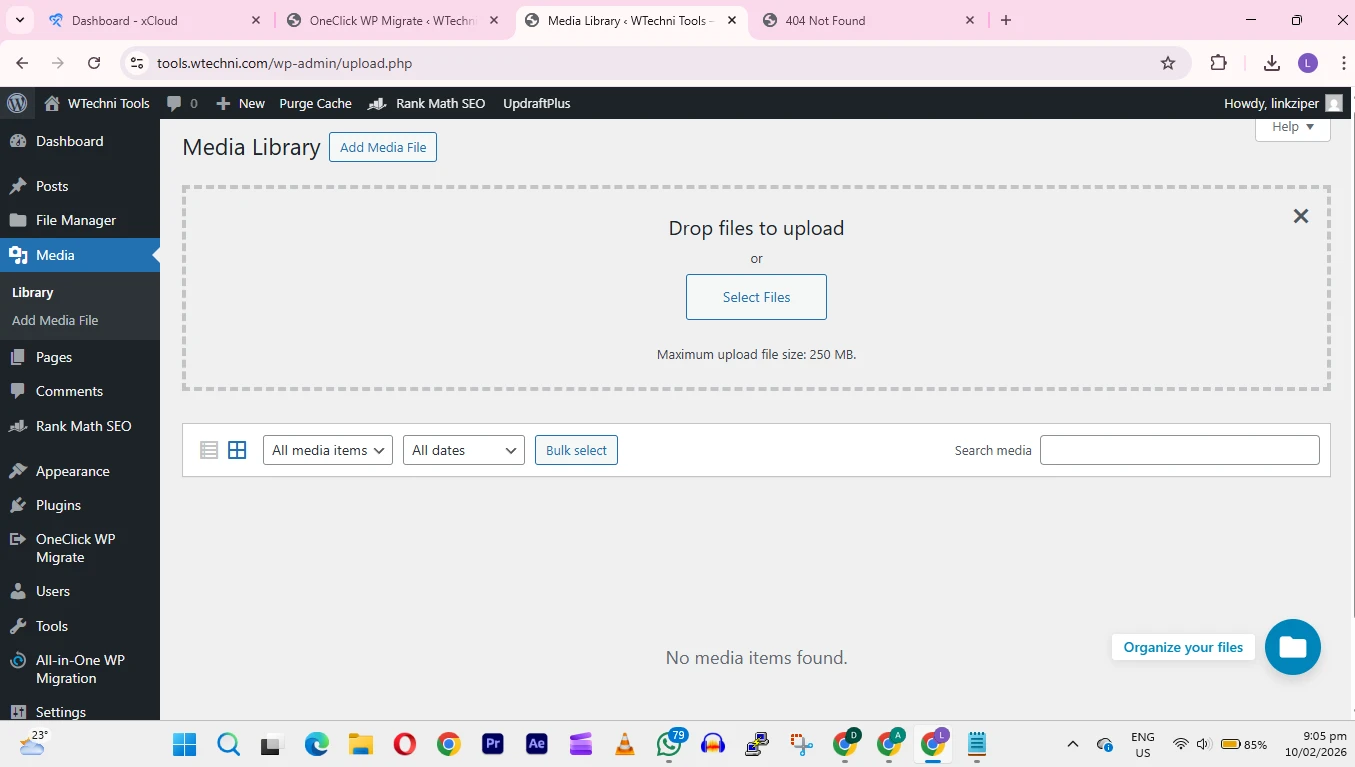Reload the current browser page
This screenshot has height=767, width=1355.
point(94,63)
